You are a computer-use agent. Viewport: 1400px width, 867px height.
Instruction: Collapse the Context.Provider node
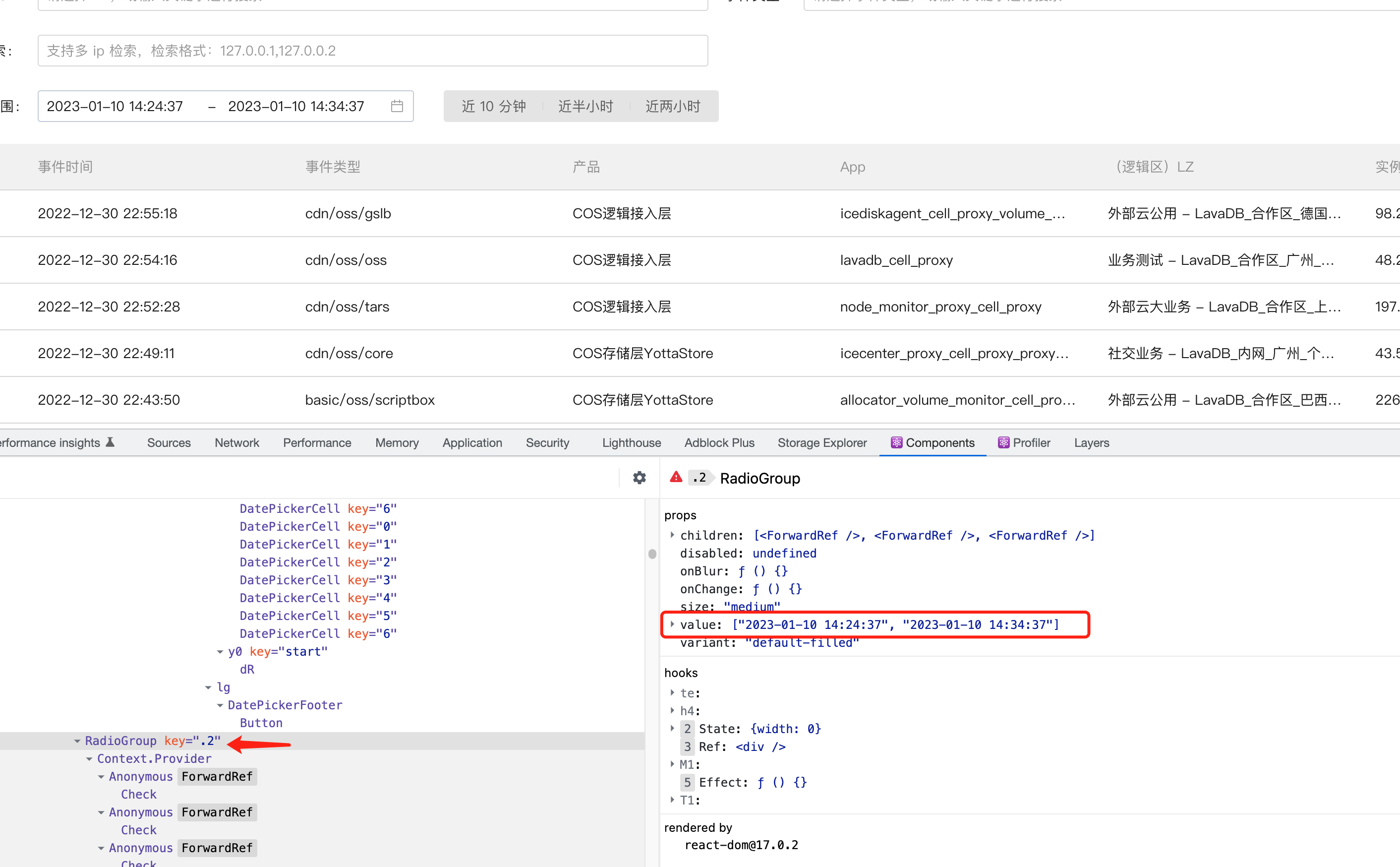pos(89,758)
